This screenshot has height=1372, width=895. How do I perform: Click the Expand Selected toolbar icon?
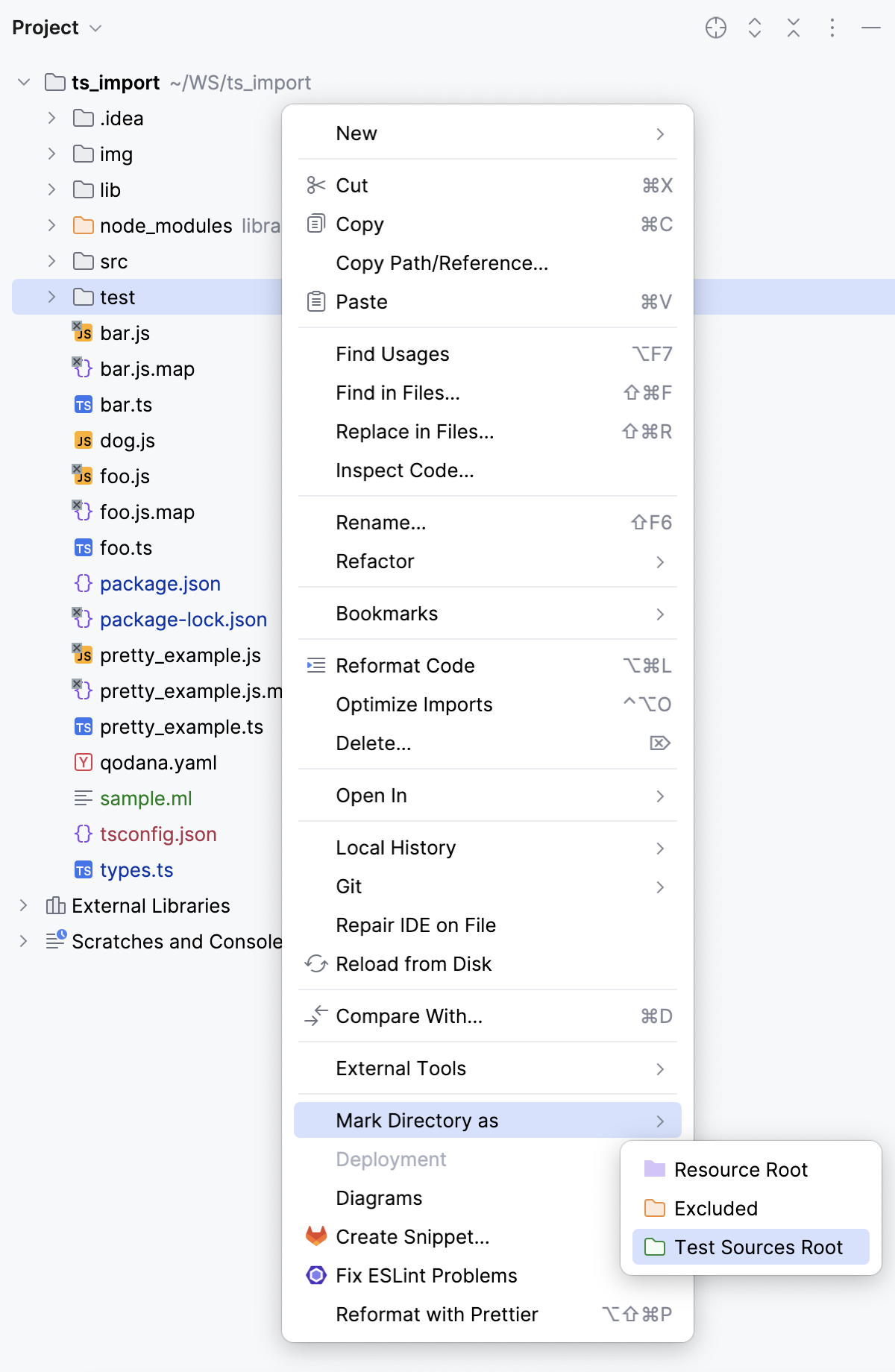(x=754, y=28)
